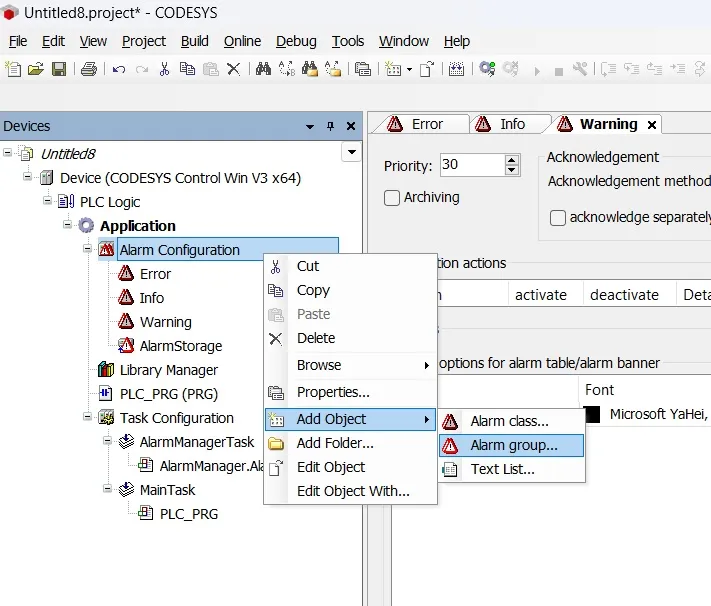Click the Priority input field
Screen dimensions: 711x606
[472, 165]
